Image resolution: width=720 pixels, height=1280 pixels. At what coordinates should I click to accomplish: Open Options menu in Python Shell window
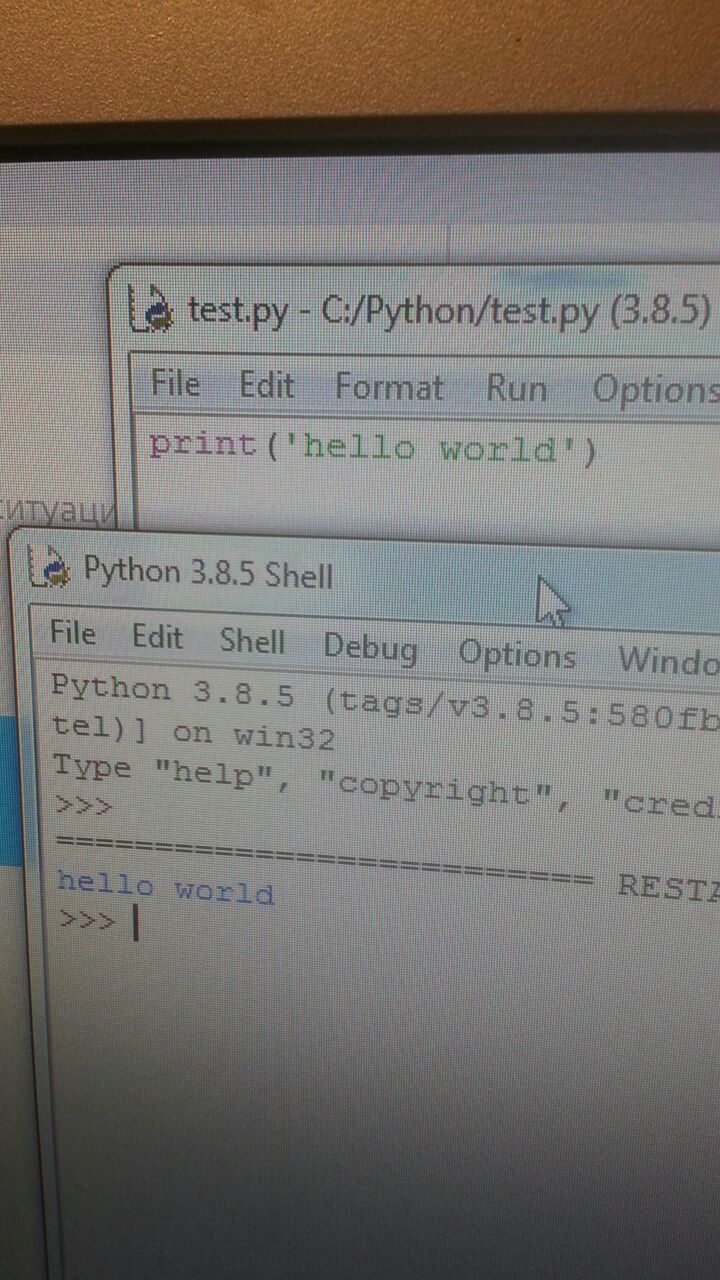coord(517,655)
